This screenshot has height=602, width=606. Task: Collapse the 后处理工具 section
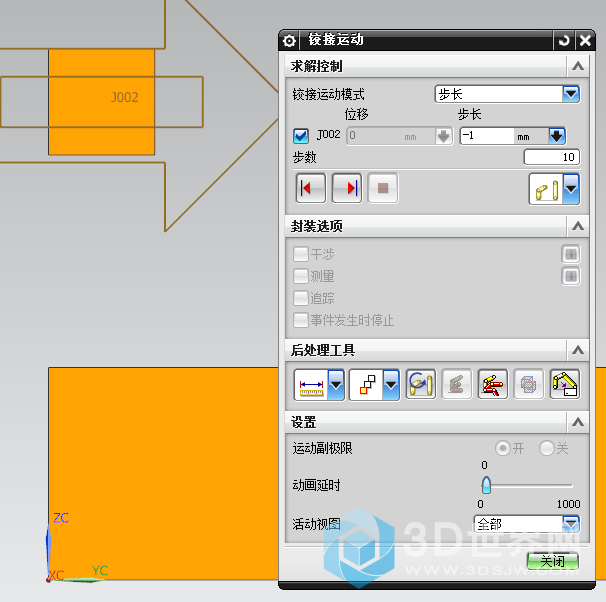[578, 350]
